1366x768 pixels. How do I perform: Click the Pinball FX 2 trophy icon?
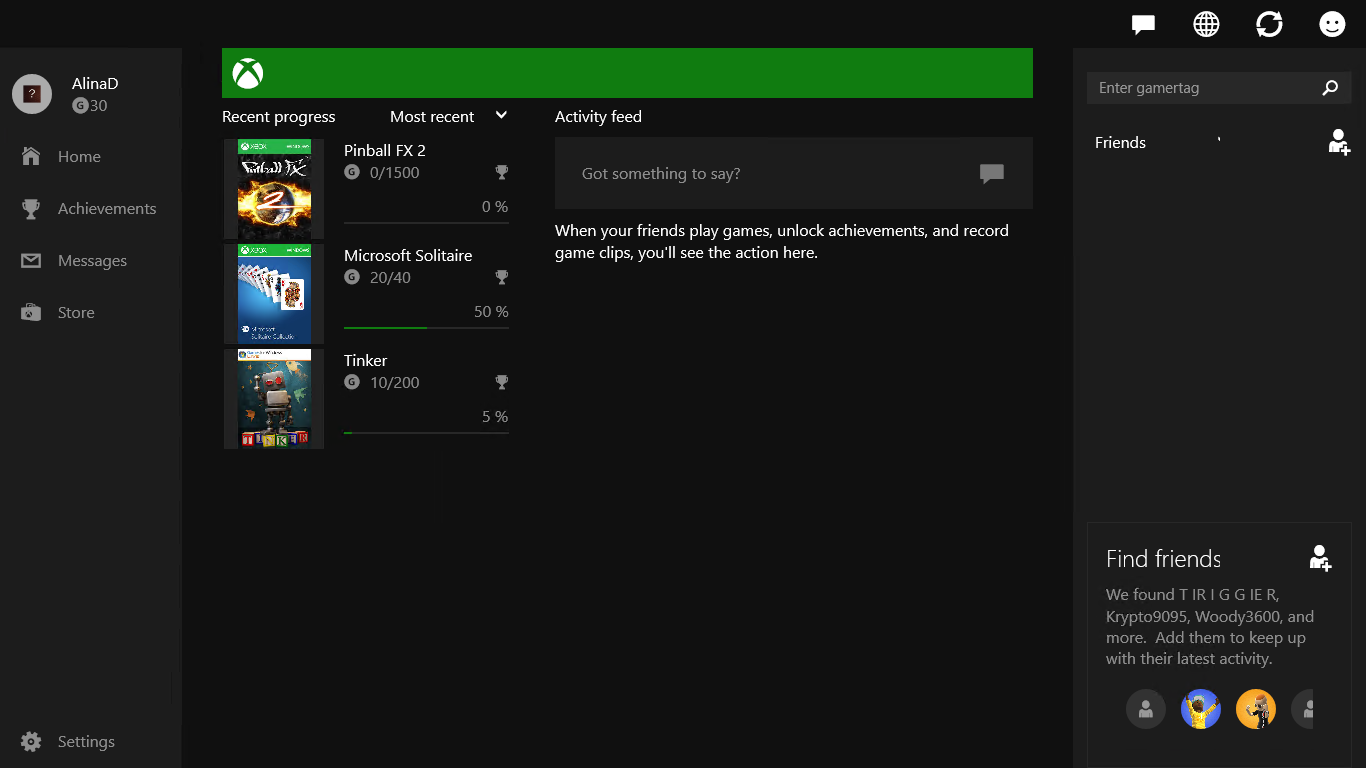(x=502, y=172)
